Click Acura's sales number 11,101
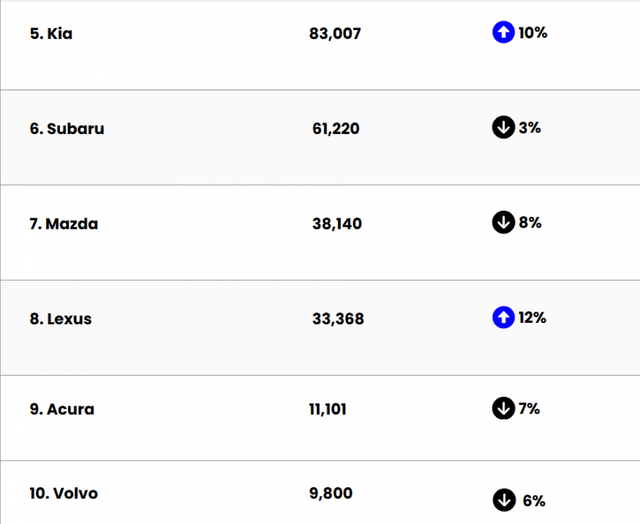 click(x=328, y=409)
